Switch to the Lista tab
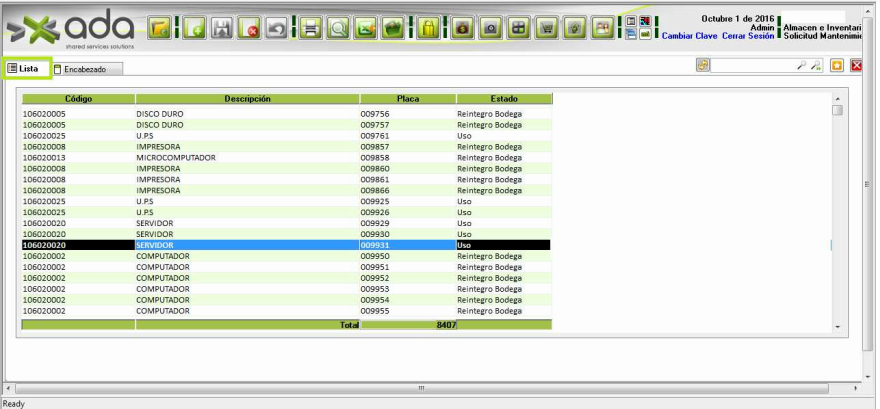This screenshot has height=409, width=880. pos(23,68)
